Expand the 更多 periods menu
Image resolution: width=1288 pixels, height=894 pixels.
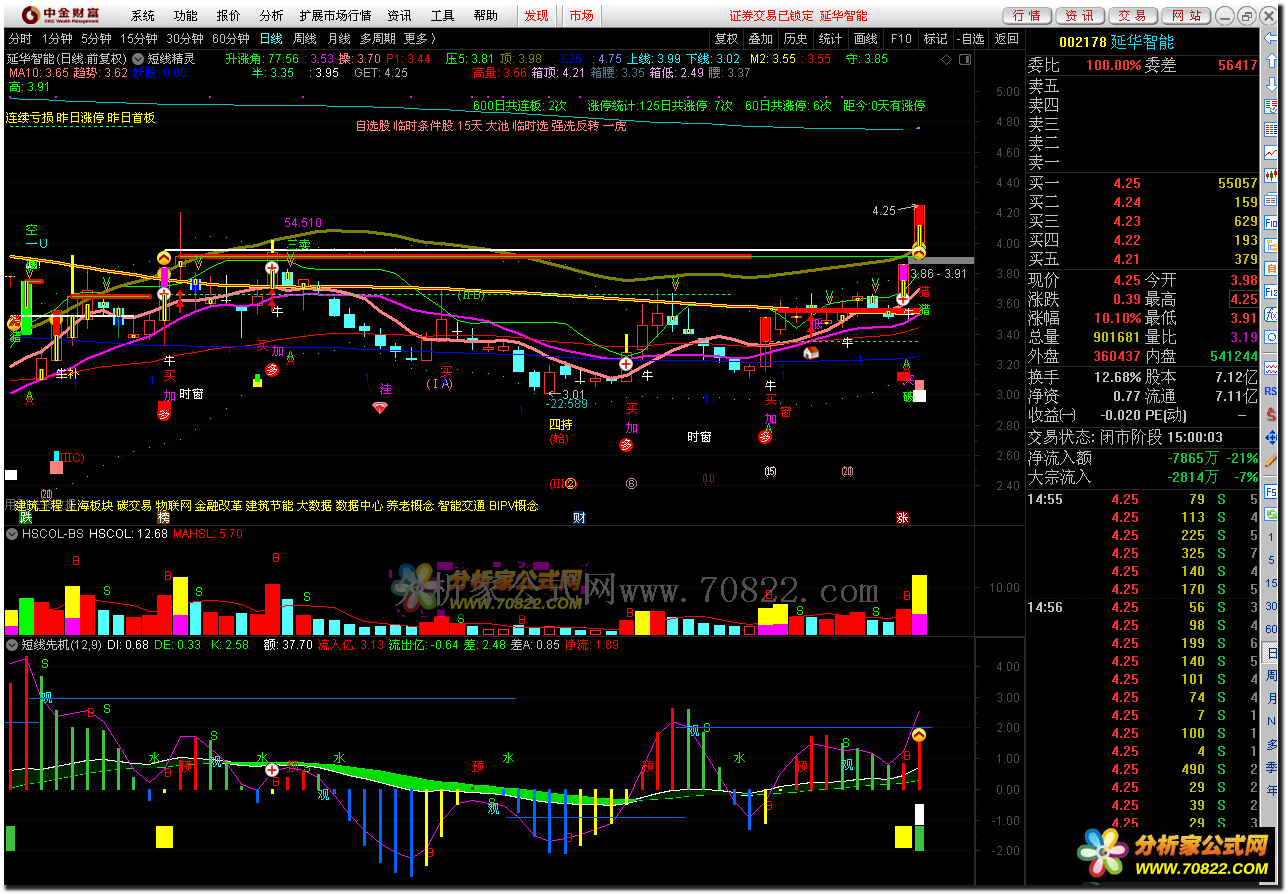pos(419,38)
